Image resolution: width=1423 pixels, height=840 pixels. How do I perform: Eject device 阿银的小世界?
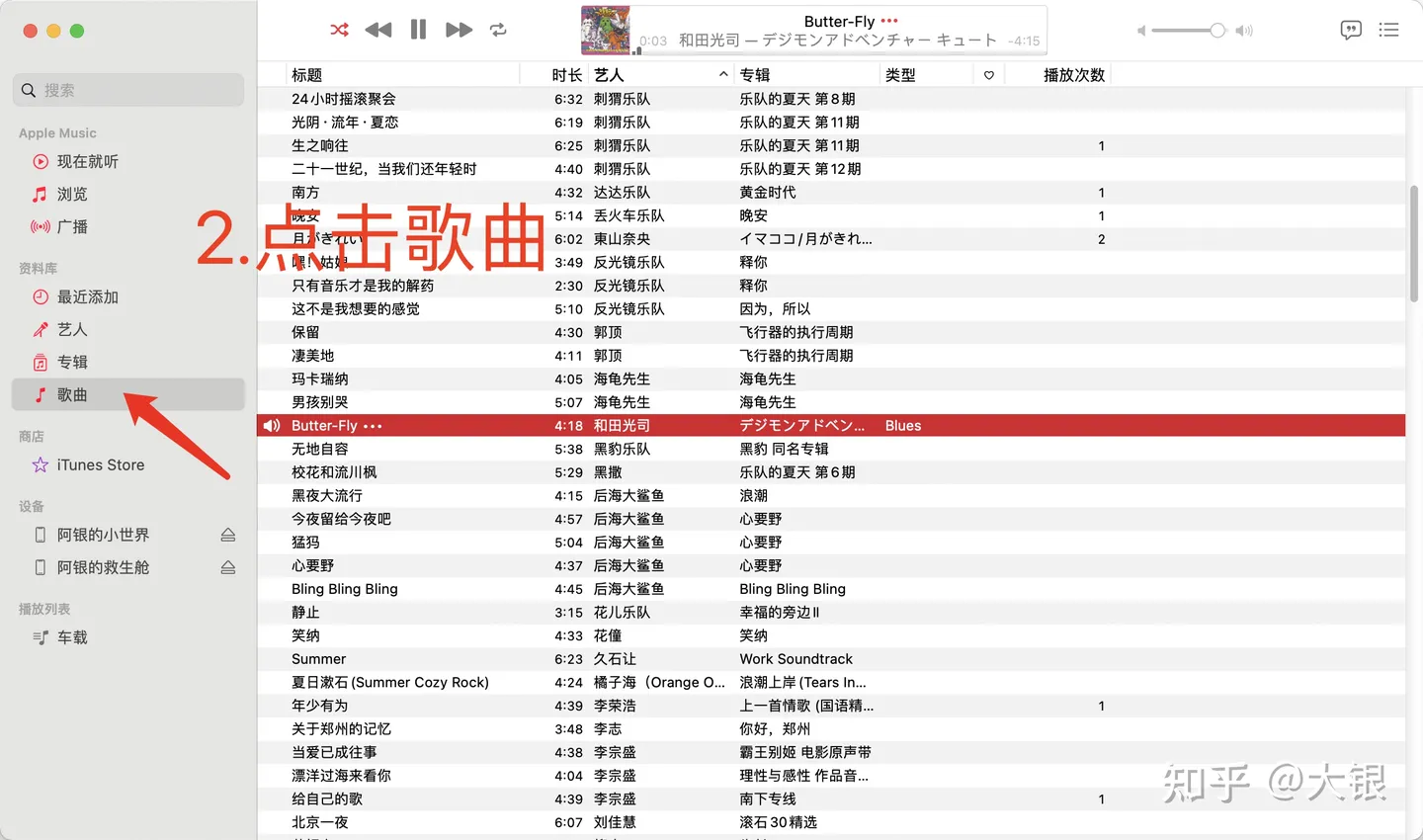228,535
